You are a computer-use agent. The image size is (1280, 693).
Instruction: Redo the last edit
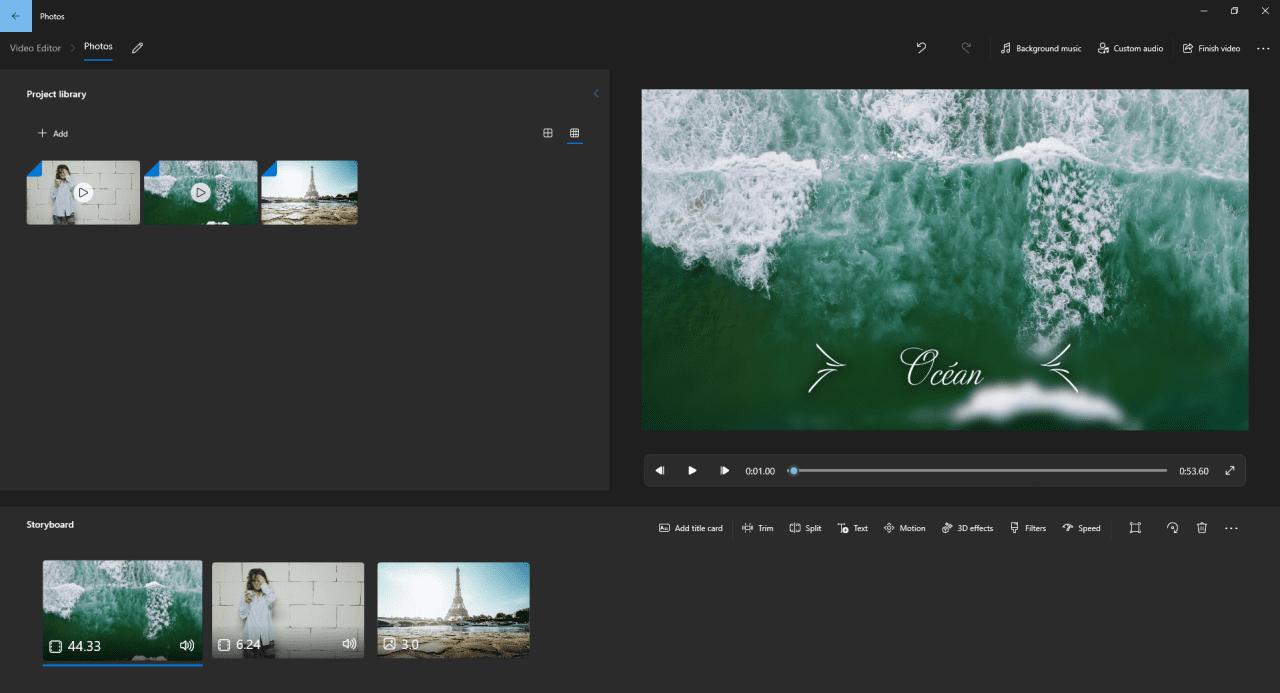tap(966, 48)
